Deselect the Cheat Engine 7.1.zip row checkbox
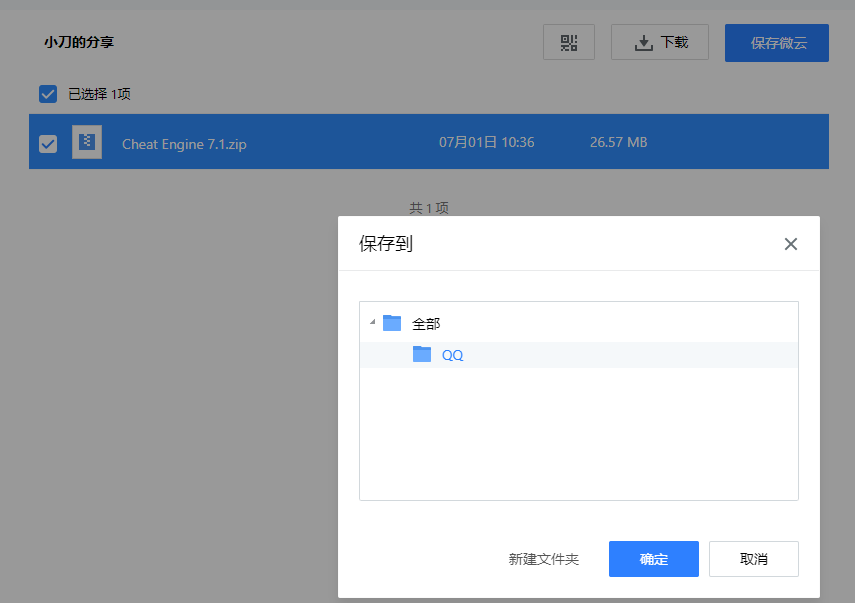 pyautogui.click(x=48, y=143)
